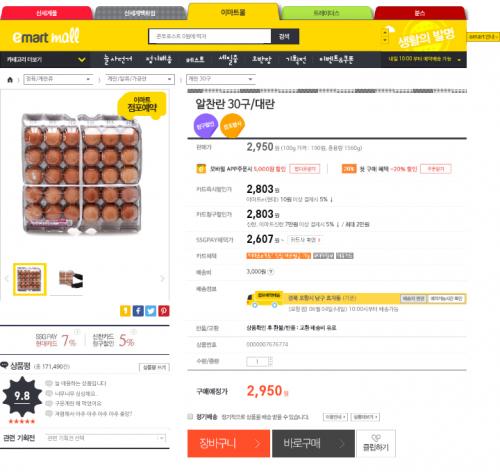Add item with 장바구니 button
The height and width of the screenshot is (472, 500).
229,443
